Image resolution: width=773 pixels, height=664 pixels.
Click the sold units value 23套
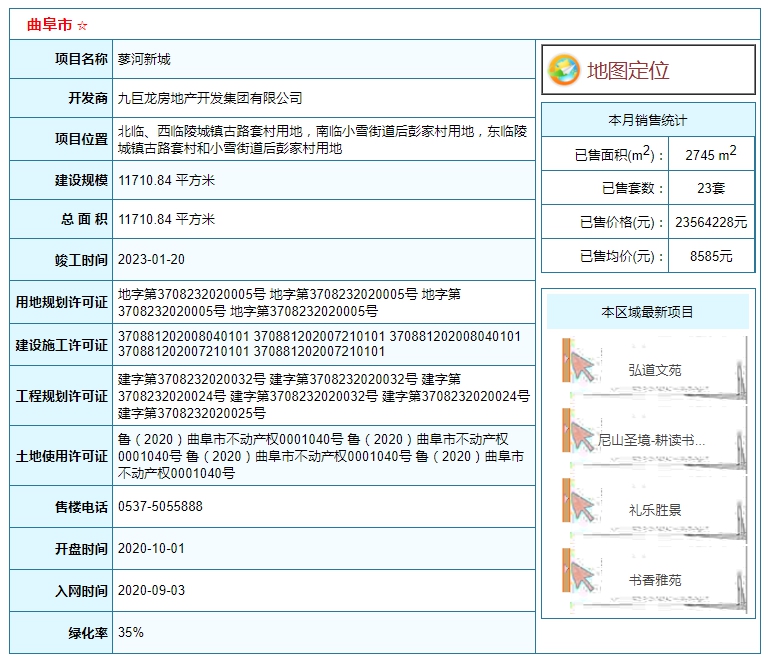[711, 188]
